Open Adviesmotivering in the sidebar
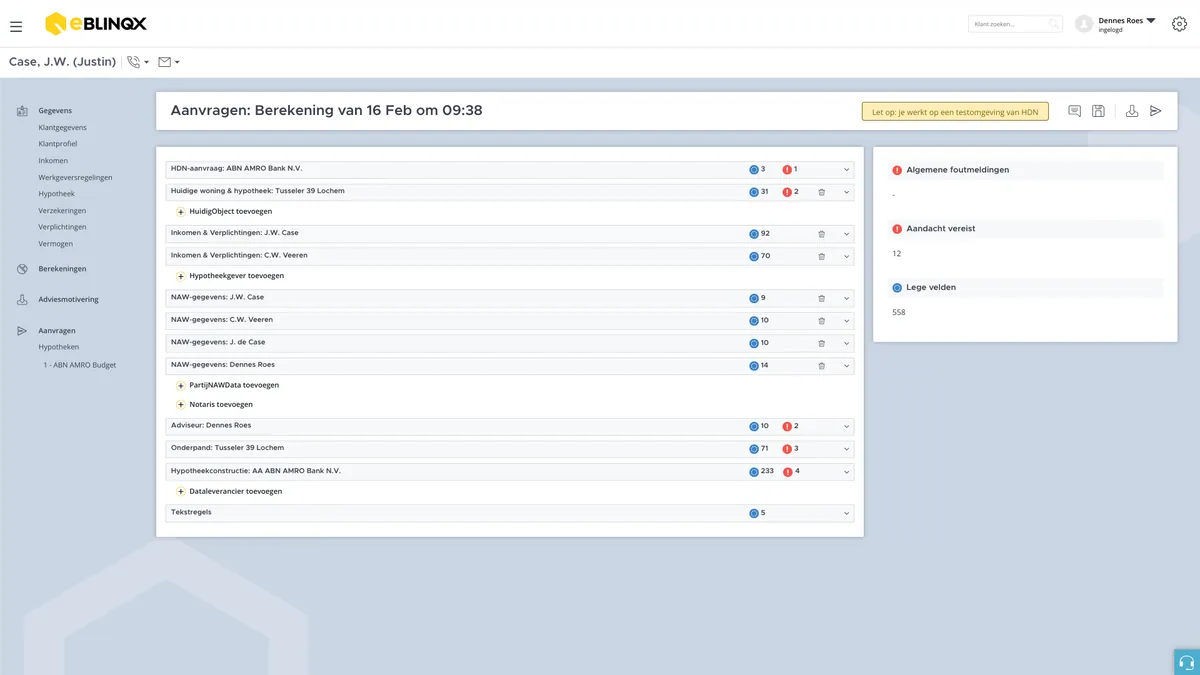1200x675 pixels. point(68,300)
